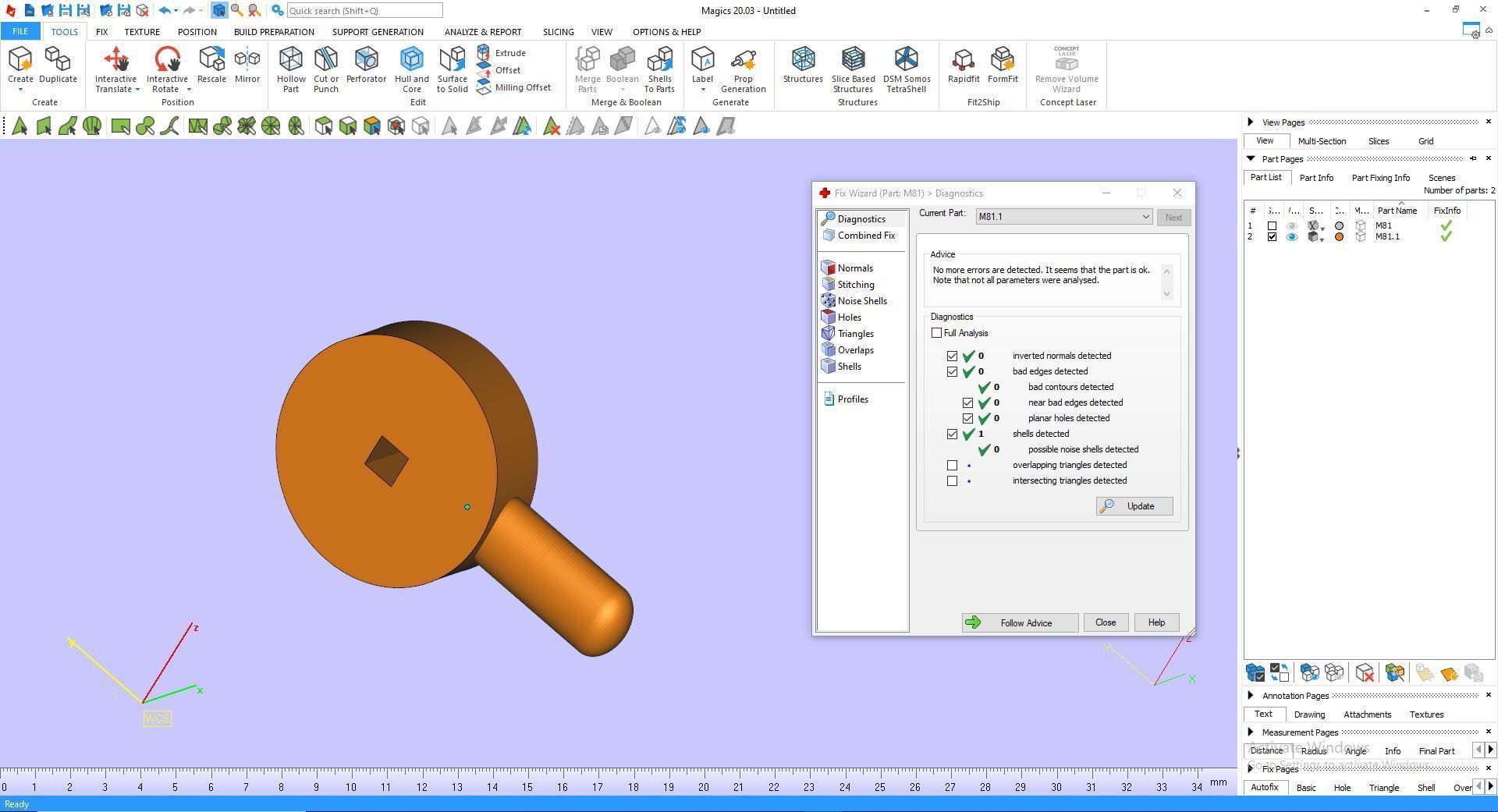Uncheck bad edges detected checkbox
The height and width of the screenshot is (812, 1498).
(x=952, y=371)
